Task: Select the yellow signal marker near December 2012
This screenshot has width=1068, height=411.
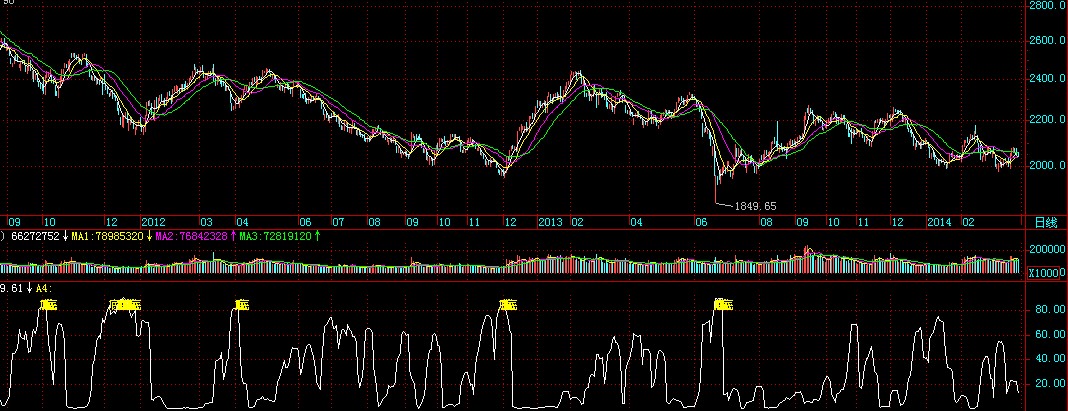Action: 507,304
